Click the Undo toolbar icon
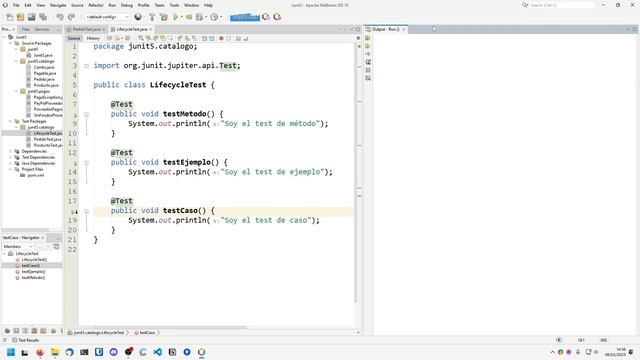Viewport: 640px width, 360px height. click(x=60, y=17)
